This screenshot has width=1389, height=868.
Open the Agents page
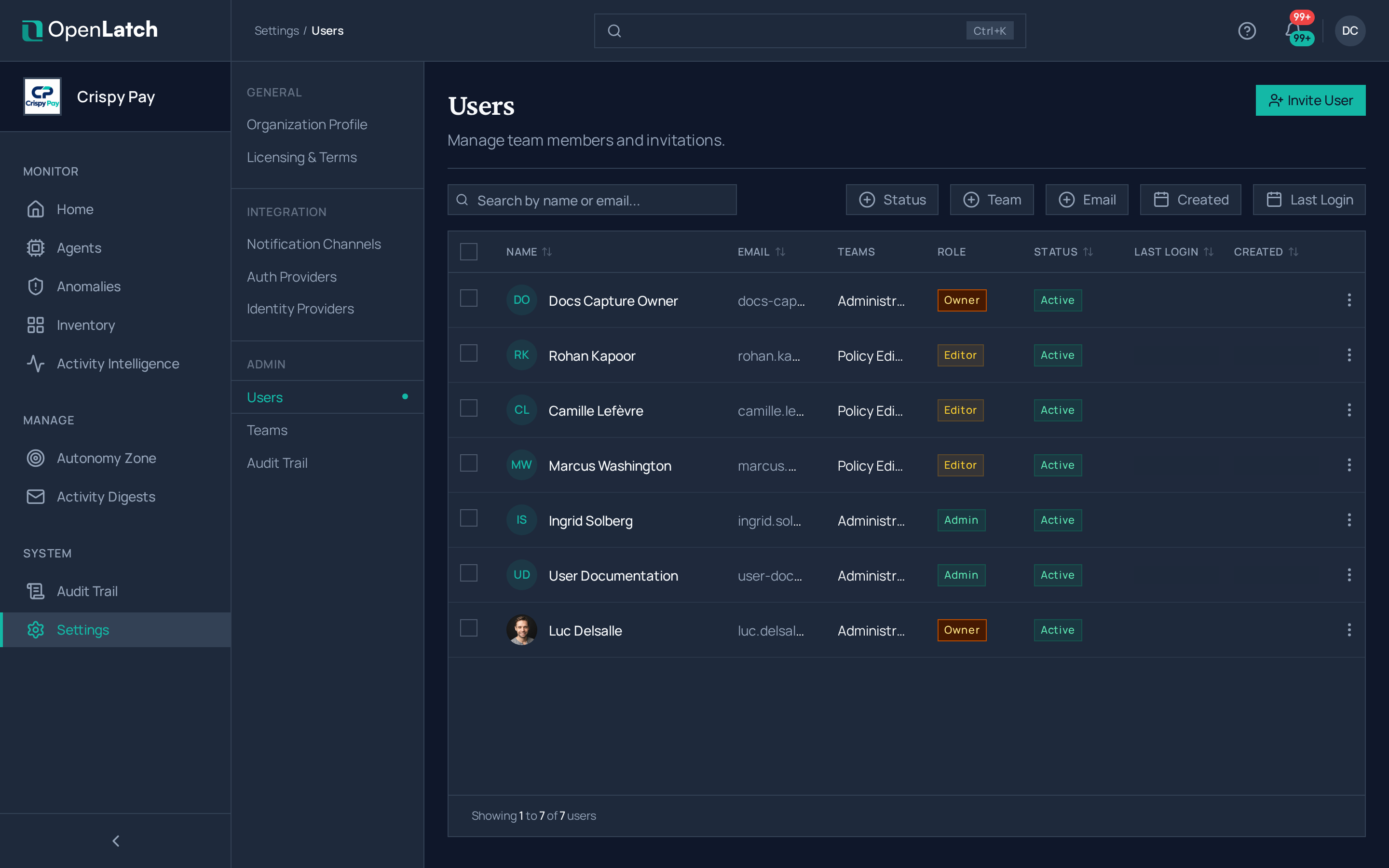[115, 248]
